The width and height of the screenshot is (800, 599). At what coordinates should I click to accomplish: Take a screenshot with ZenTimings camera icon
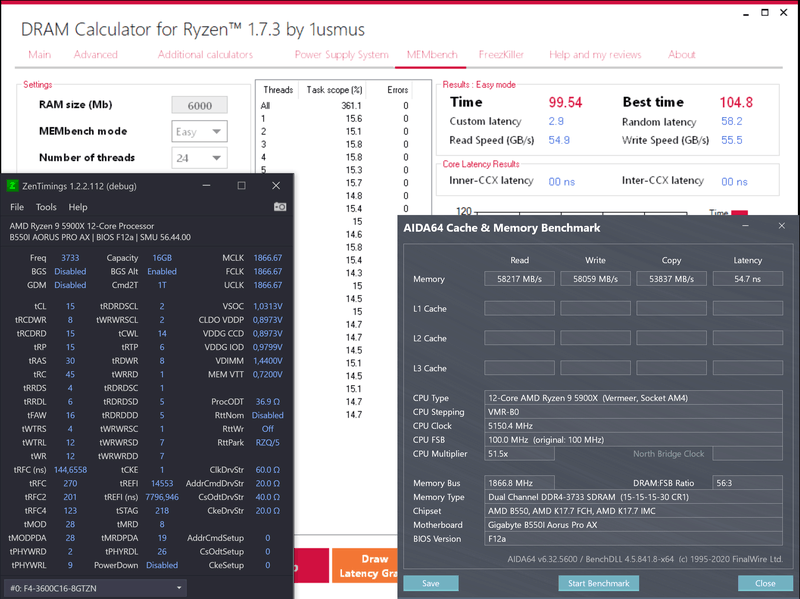(280, 207)
